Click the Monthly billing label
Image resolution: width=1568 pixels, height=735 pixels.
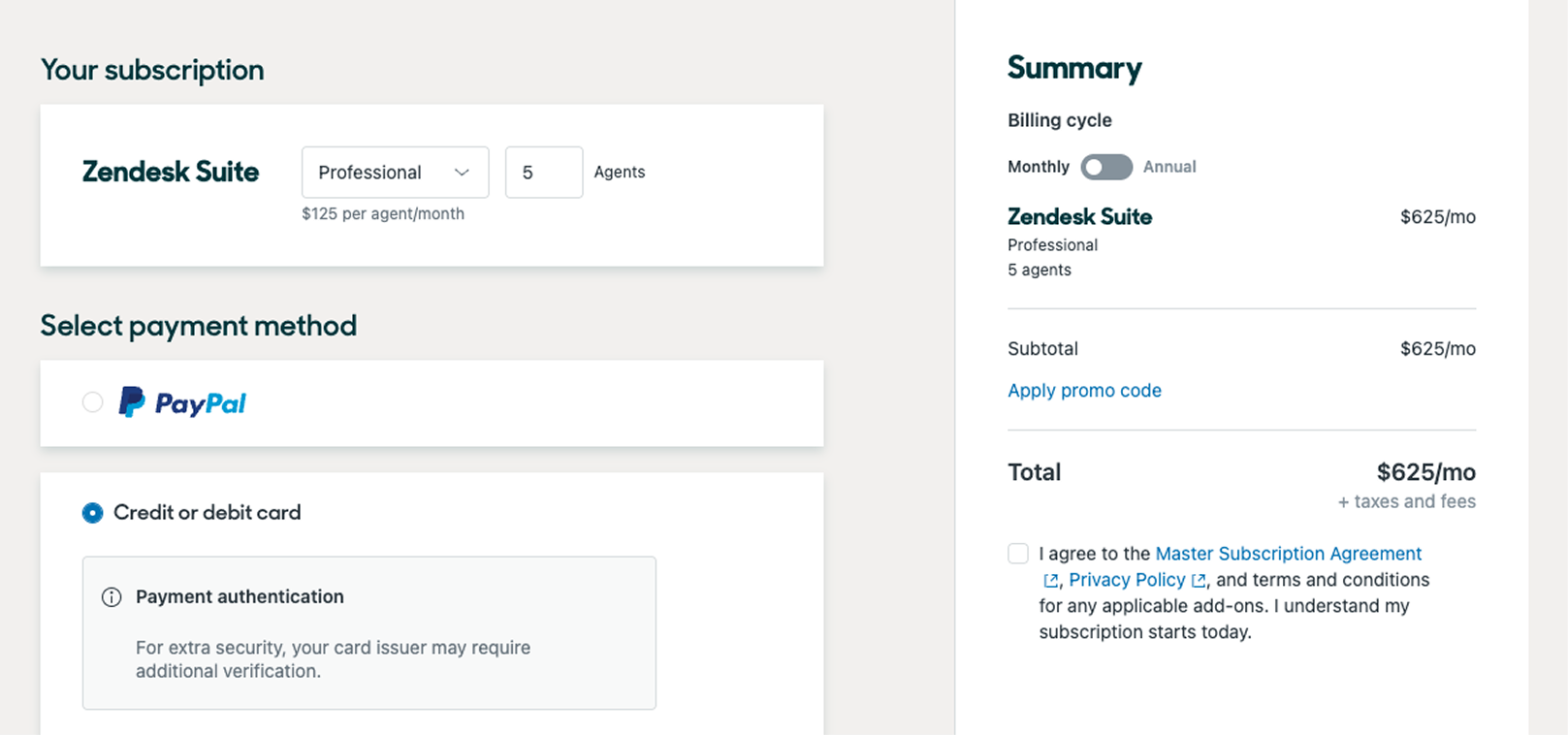(1039, 167)
